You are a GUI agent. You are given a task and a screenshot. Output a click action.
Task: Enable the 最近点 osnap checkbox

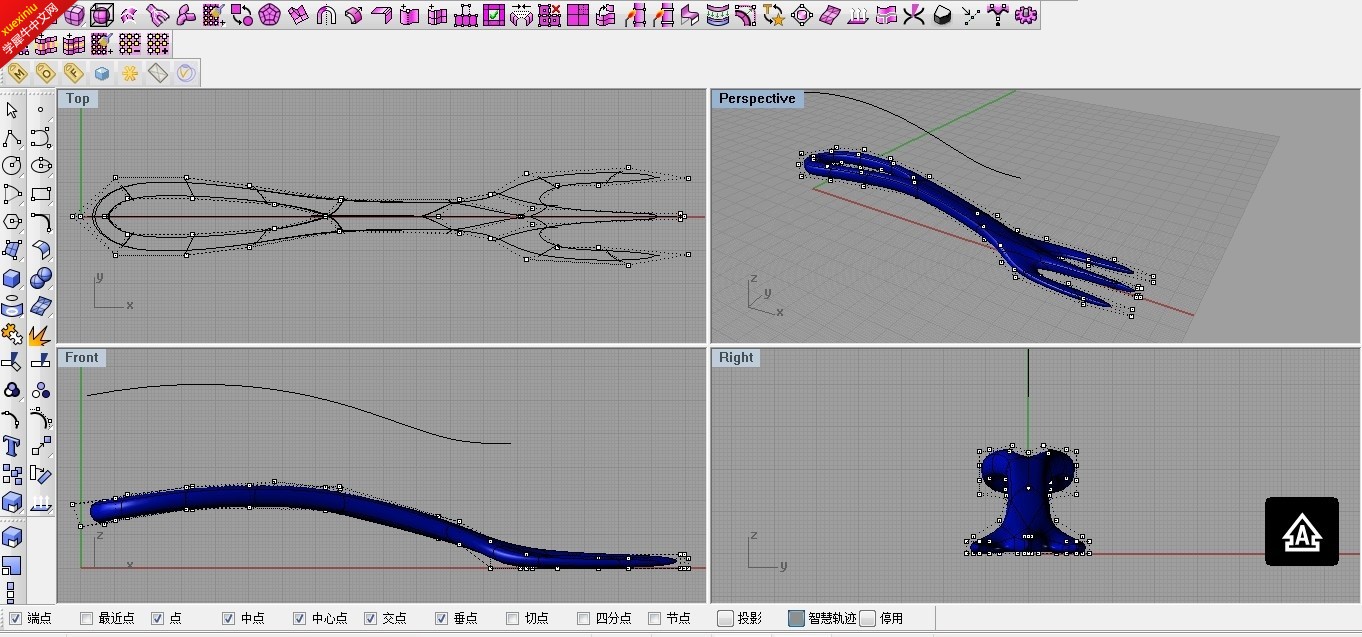click(x=86, y=618)
